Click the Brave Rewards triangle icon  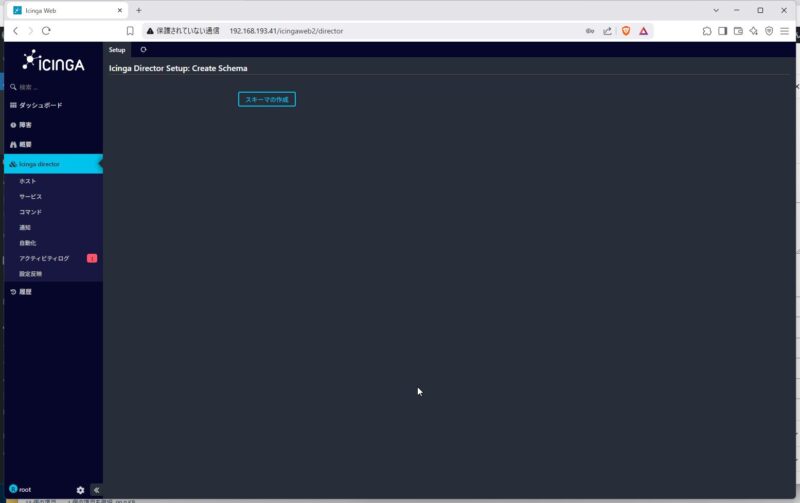click(643, 31)
